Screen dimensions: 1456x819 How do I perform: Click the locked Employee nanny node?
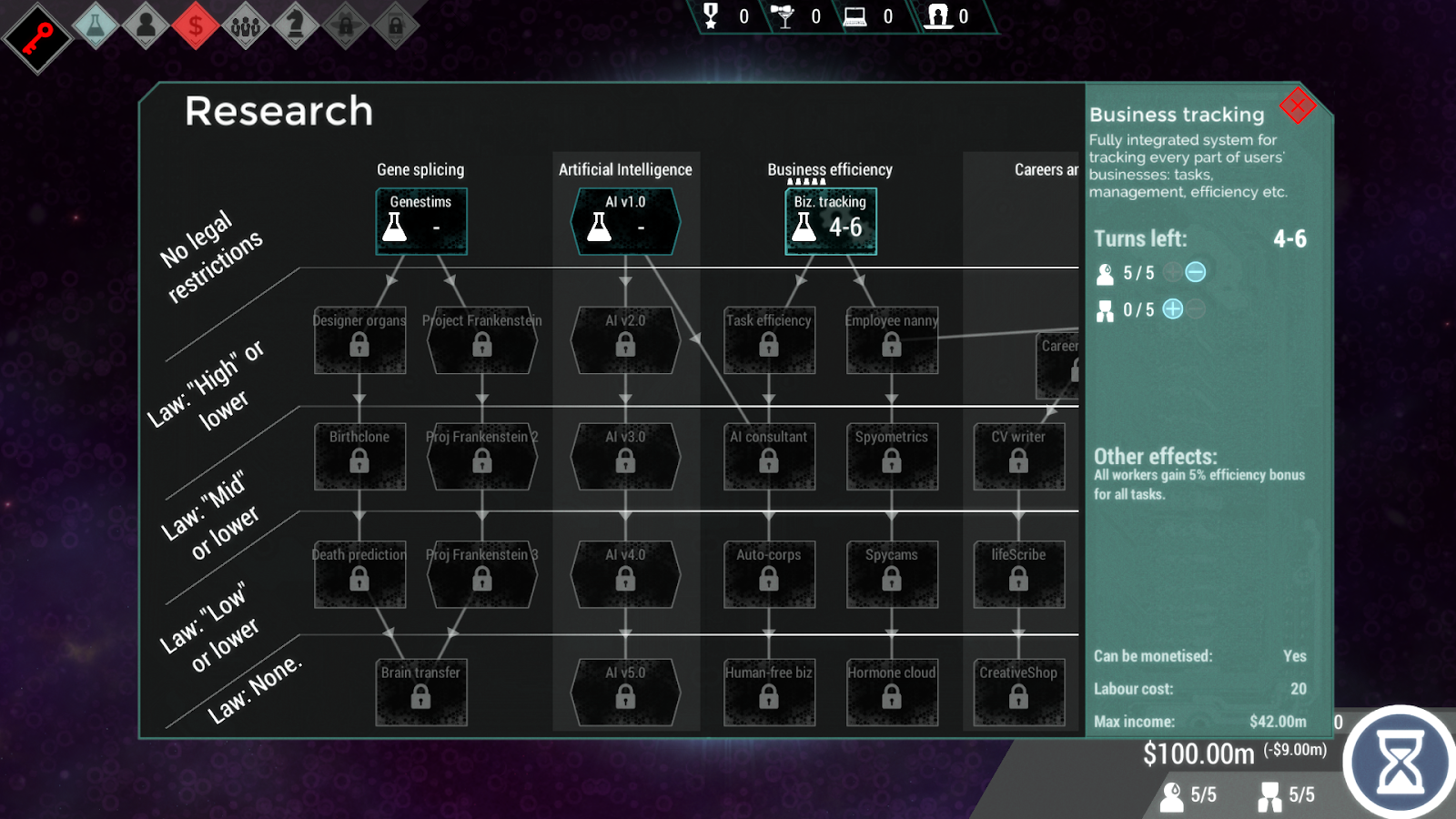[x=892, y=339]
